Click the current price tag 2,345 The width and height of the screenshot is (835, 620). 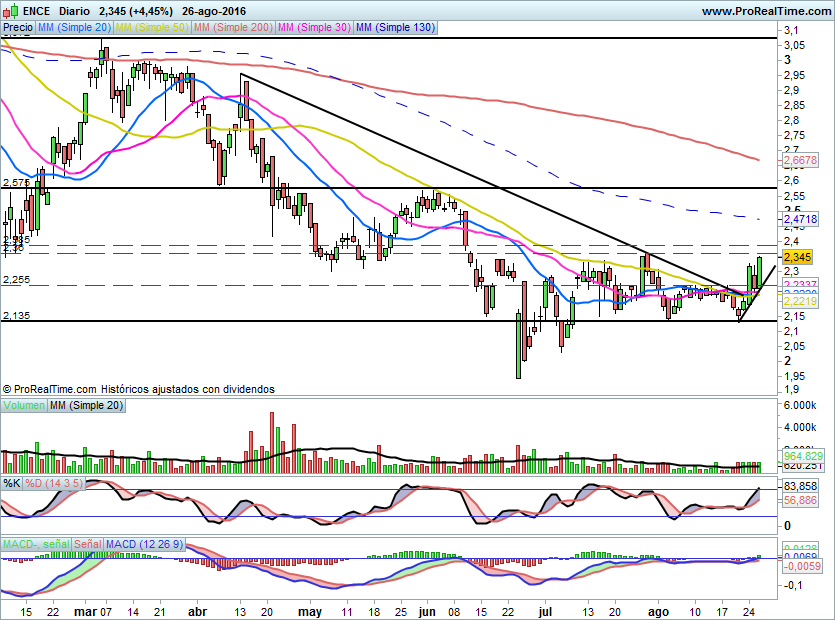798,257
